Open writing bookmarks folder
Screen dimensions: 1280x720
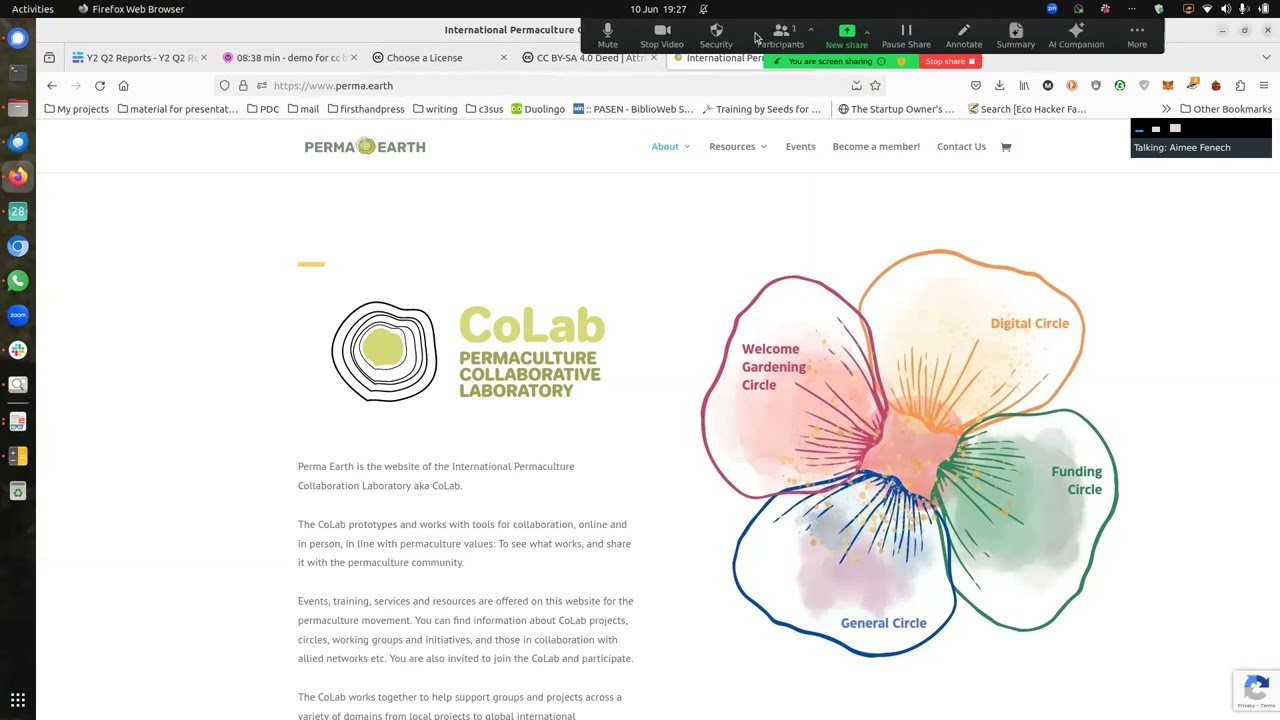(x=435, y=109)
